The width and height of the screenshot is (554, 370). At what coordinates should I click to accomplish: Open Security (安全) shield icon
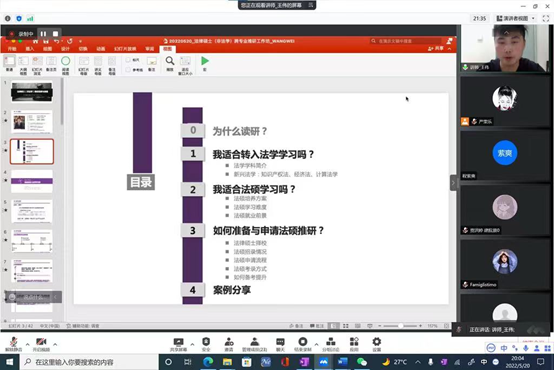pyautogui.click(x=206, y=345)
